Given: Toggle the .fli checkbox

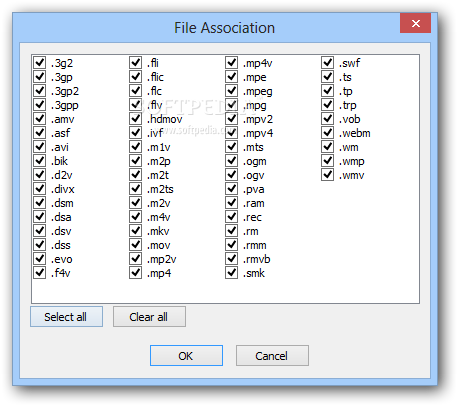Looking at the screenshot, I should tap(136, 63).
